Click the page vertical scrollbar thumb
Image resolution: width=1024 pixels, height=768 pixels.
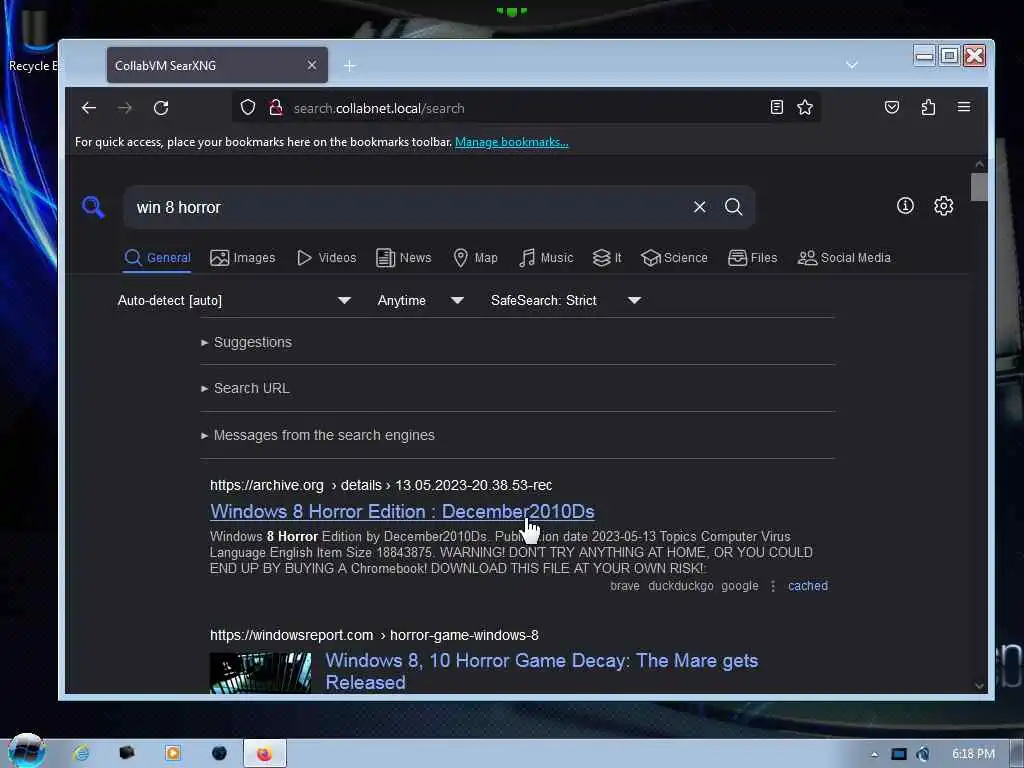pyautogui.click(x=978, y=187)
